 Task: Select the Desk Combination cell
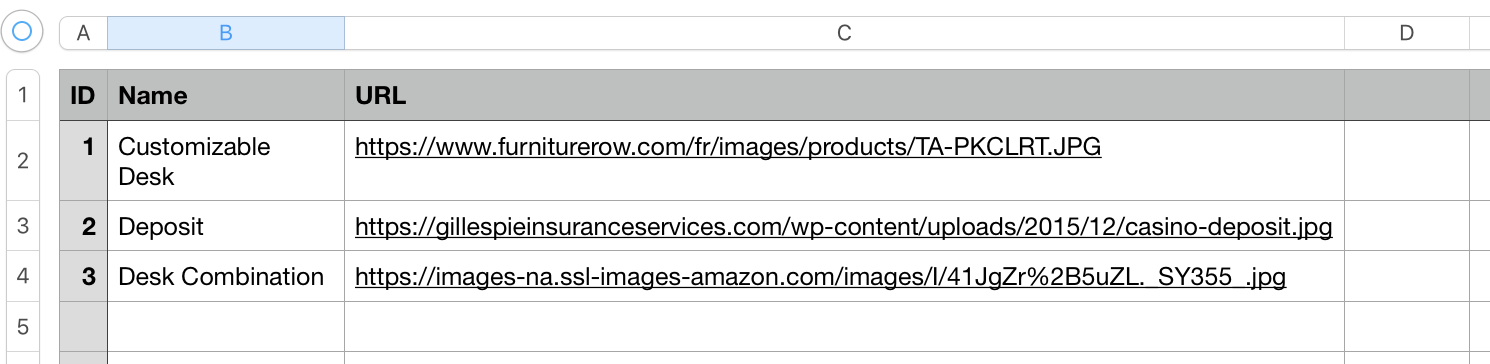(226, 276)
